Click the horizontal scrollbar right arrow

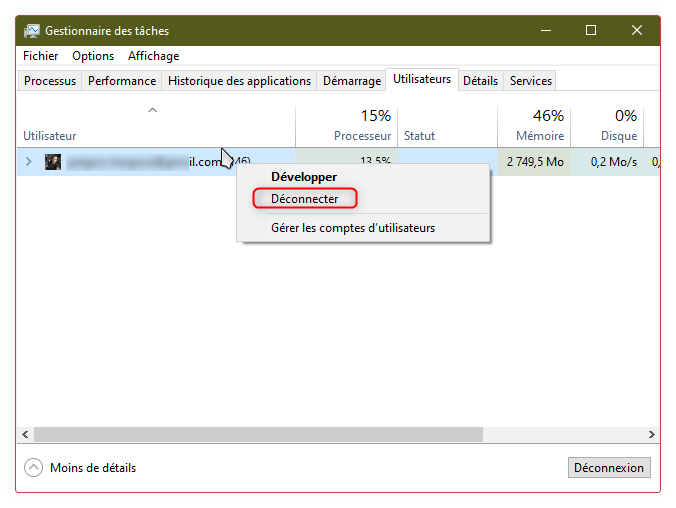651,435
